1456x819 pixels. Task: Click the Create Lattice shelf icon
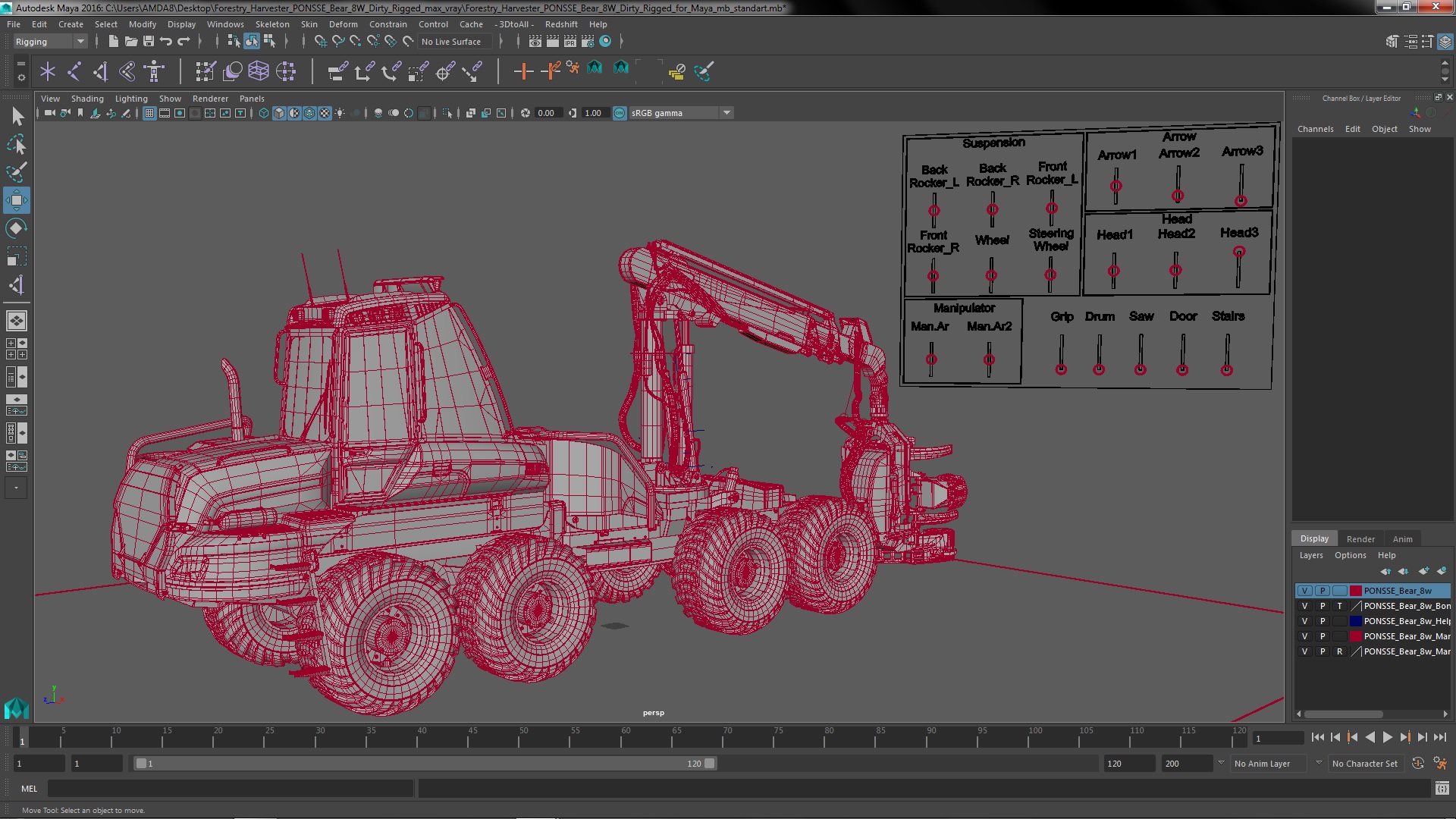pyautogui.click(x=259, y=71)
